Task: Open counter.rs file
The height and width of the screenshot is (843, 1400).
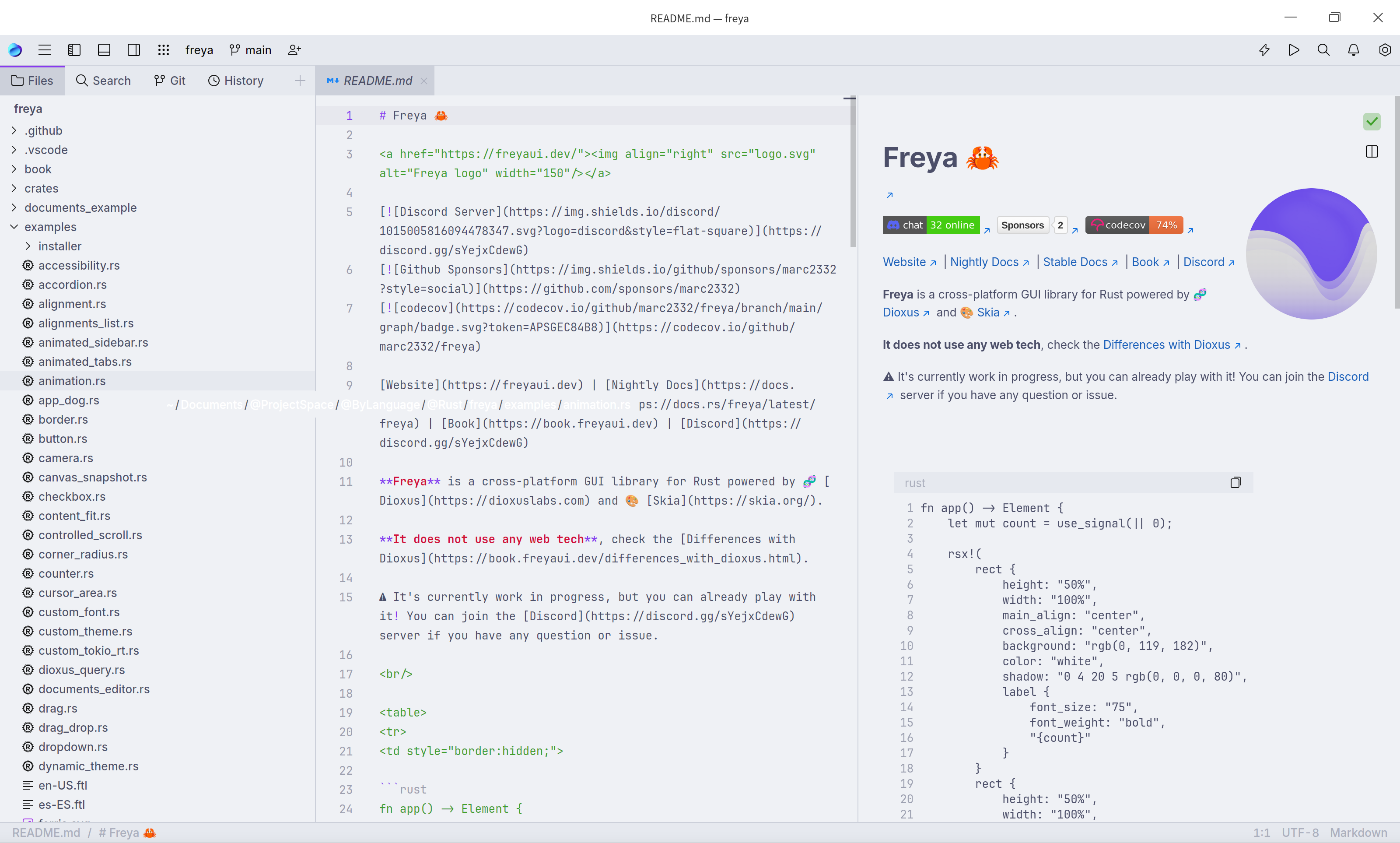Action: point(158,574)
